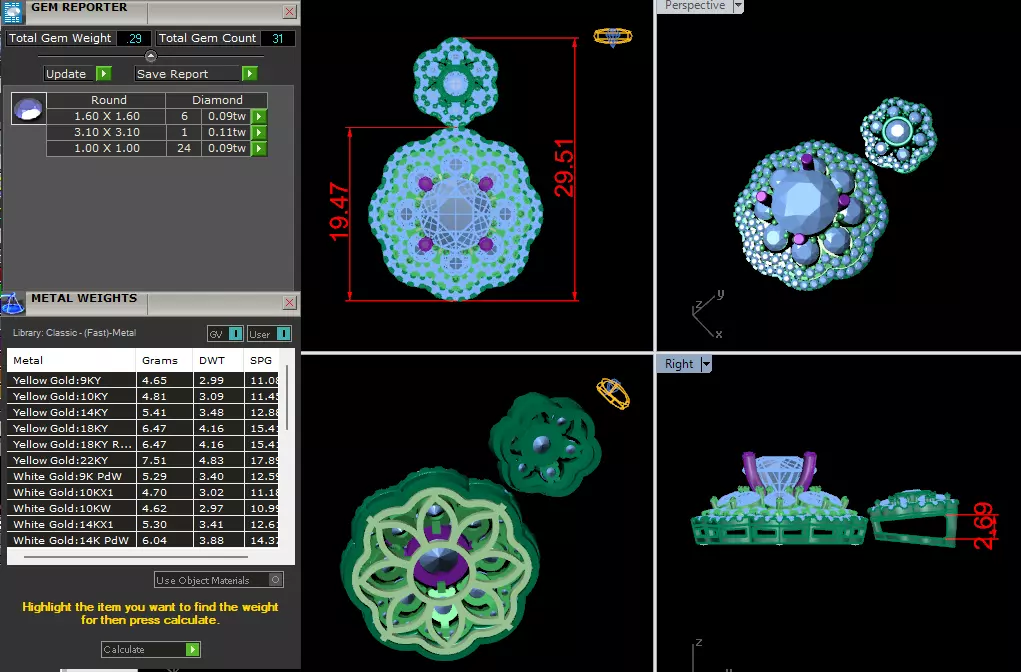Click the 6.47 grams cell for 18KY
Image resolution: width=1021 pixels, height=672 pixels.
click(x=164, y=428)
